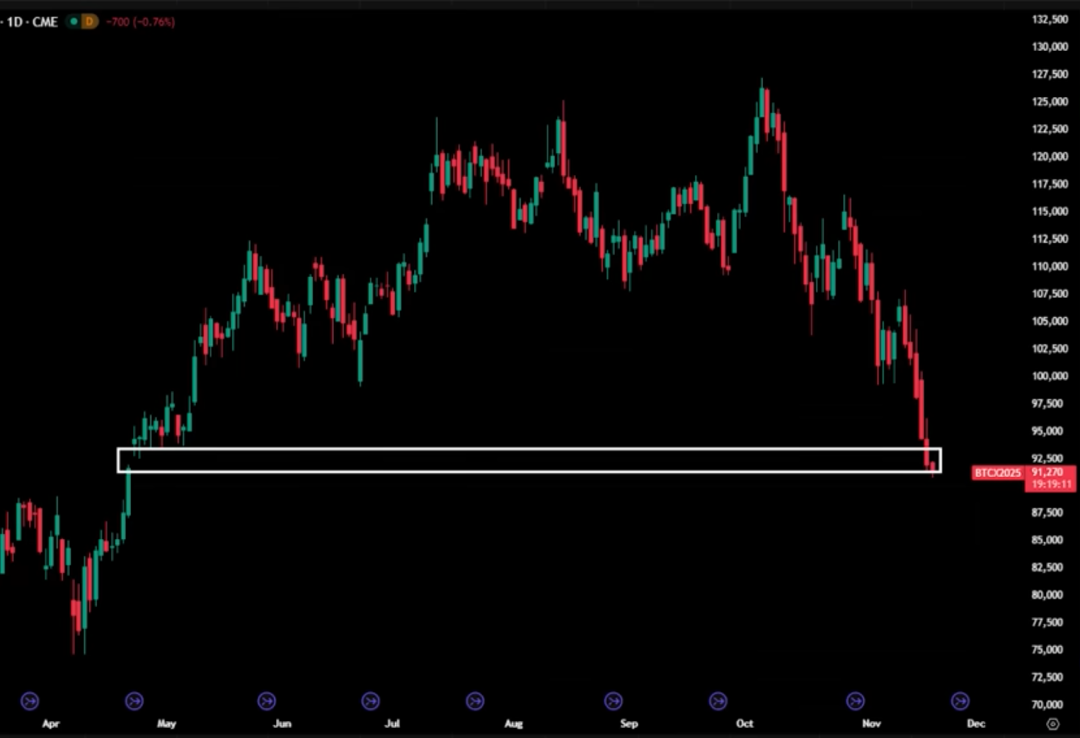Open the chart scale settings gear icon

click(x=1052, y=724)
